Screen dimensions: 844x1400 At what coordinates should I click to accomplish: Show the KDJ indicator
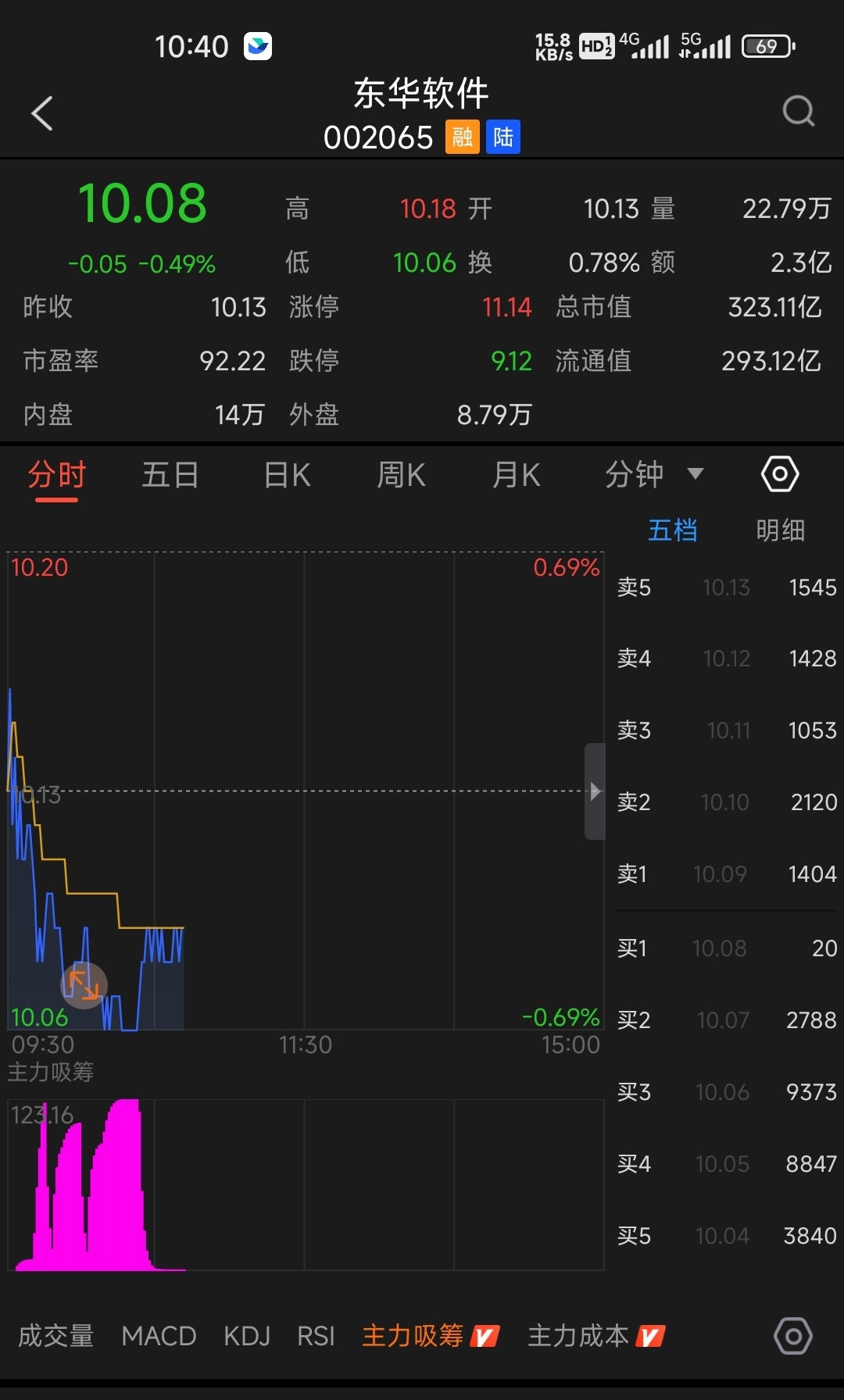point(247,1336)
